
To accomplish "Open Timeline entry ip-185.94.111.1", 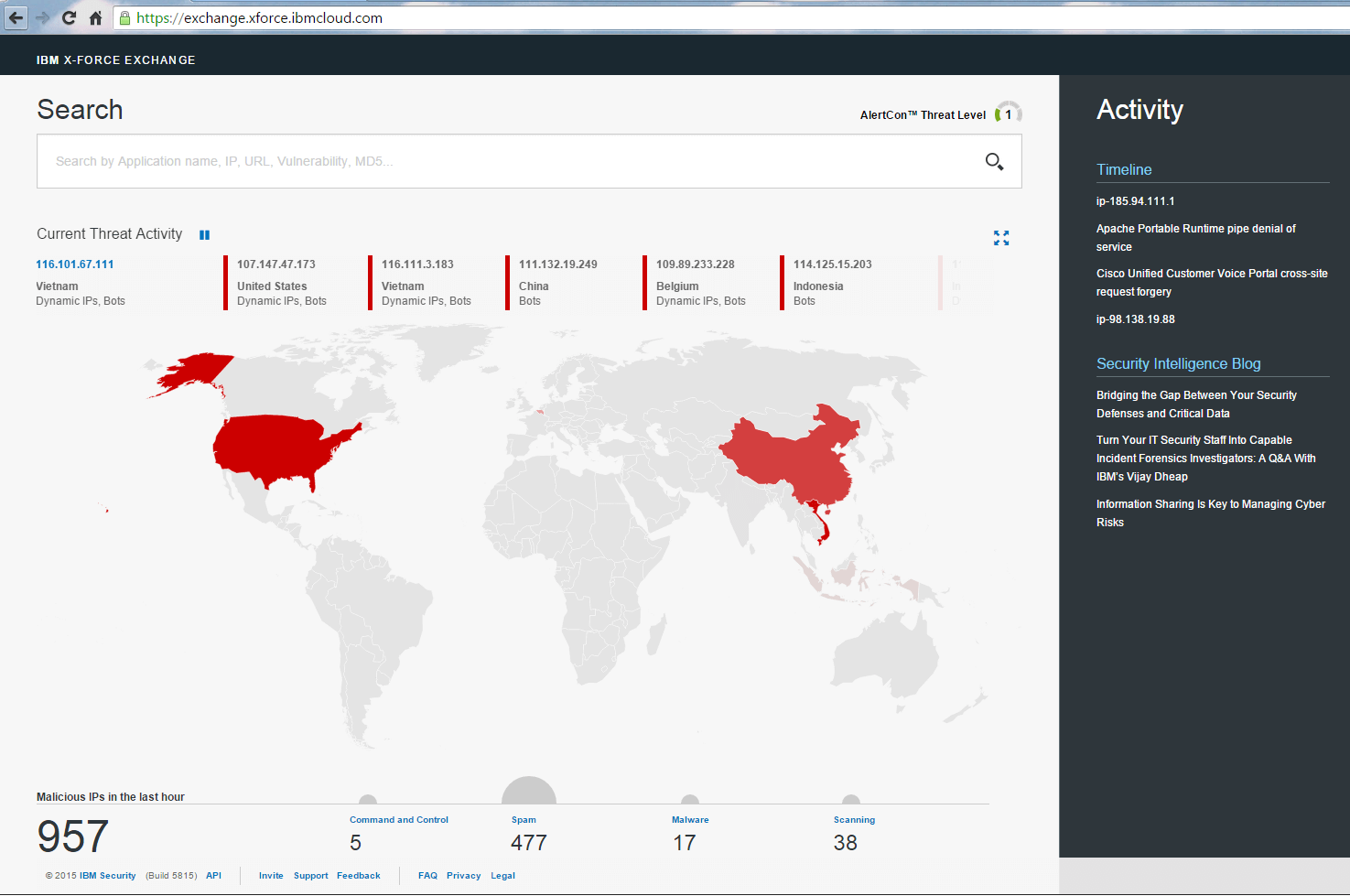I will pos(1135,200).
